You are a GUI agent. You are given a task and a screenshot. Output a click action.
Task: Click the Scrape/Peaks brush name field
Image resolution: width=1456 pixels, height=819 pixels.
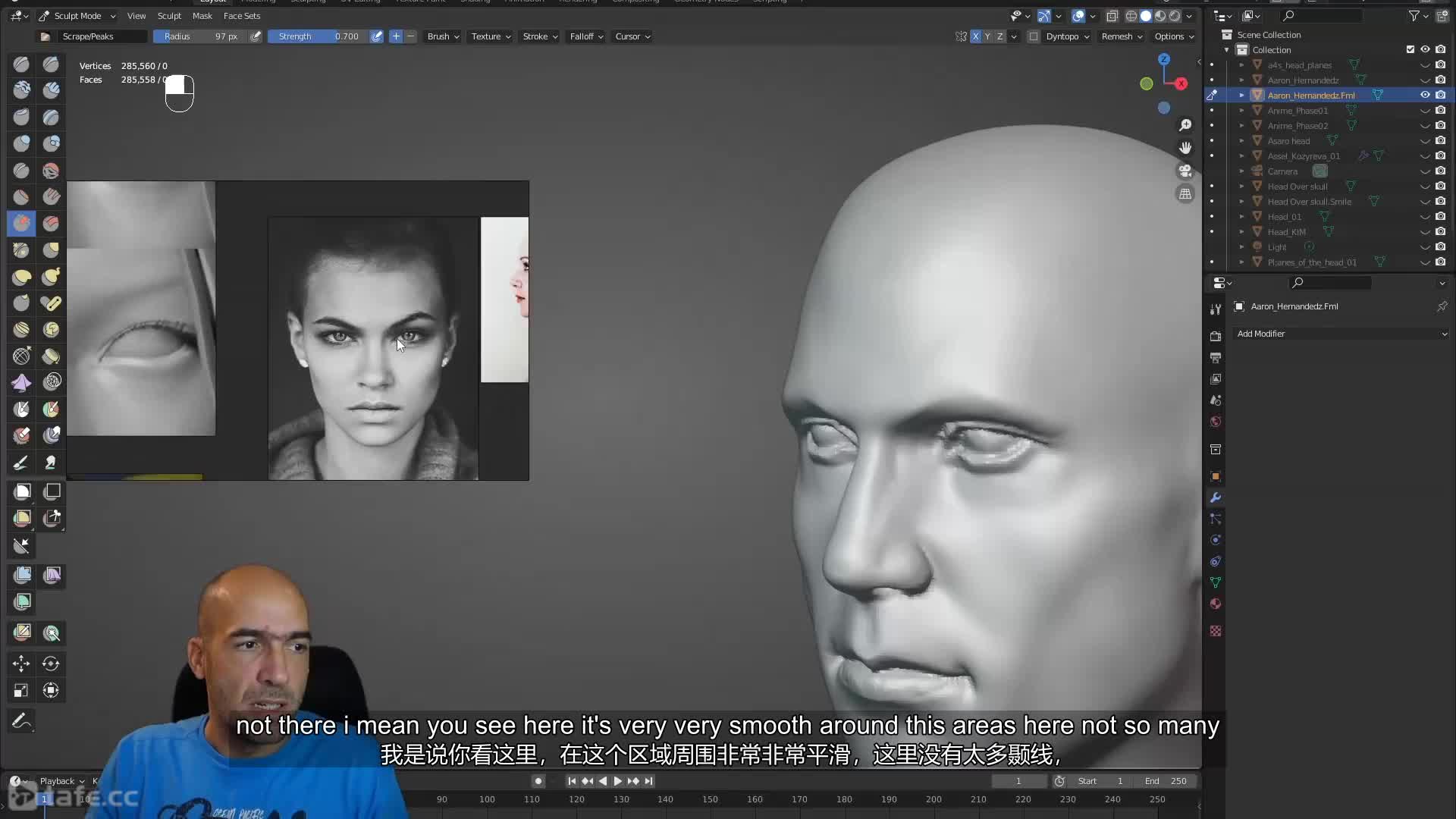coord(103,36)
